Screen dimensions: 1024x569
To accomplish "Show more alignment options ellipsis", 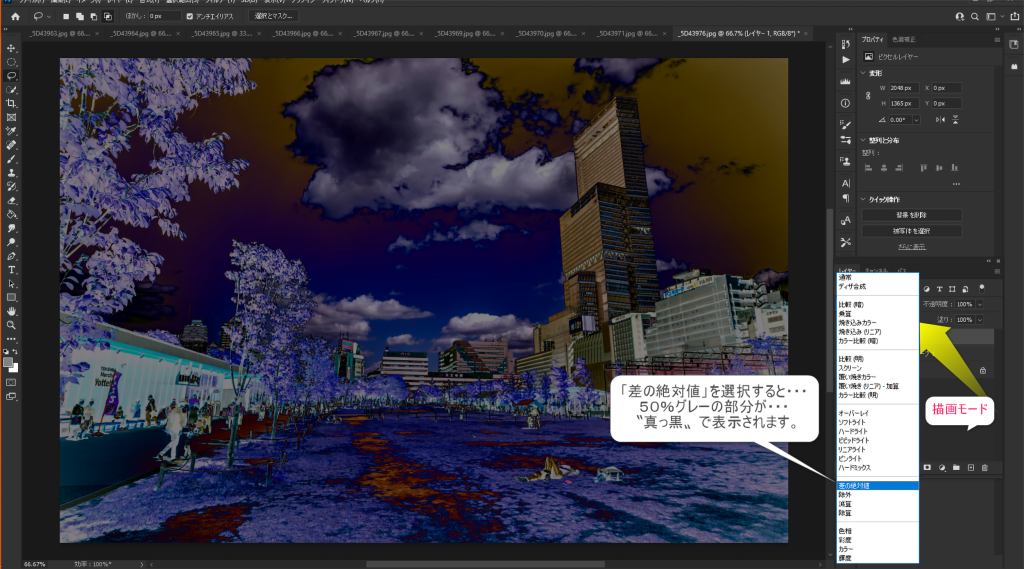I will [956, 184].
